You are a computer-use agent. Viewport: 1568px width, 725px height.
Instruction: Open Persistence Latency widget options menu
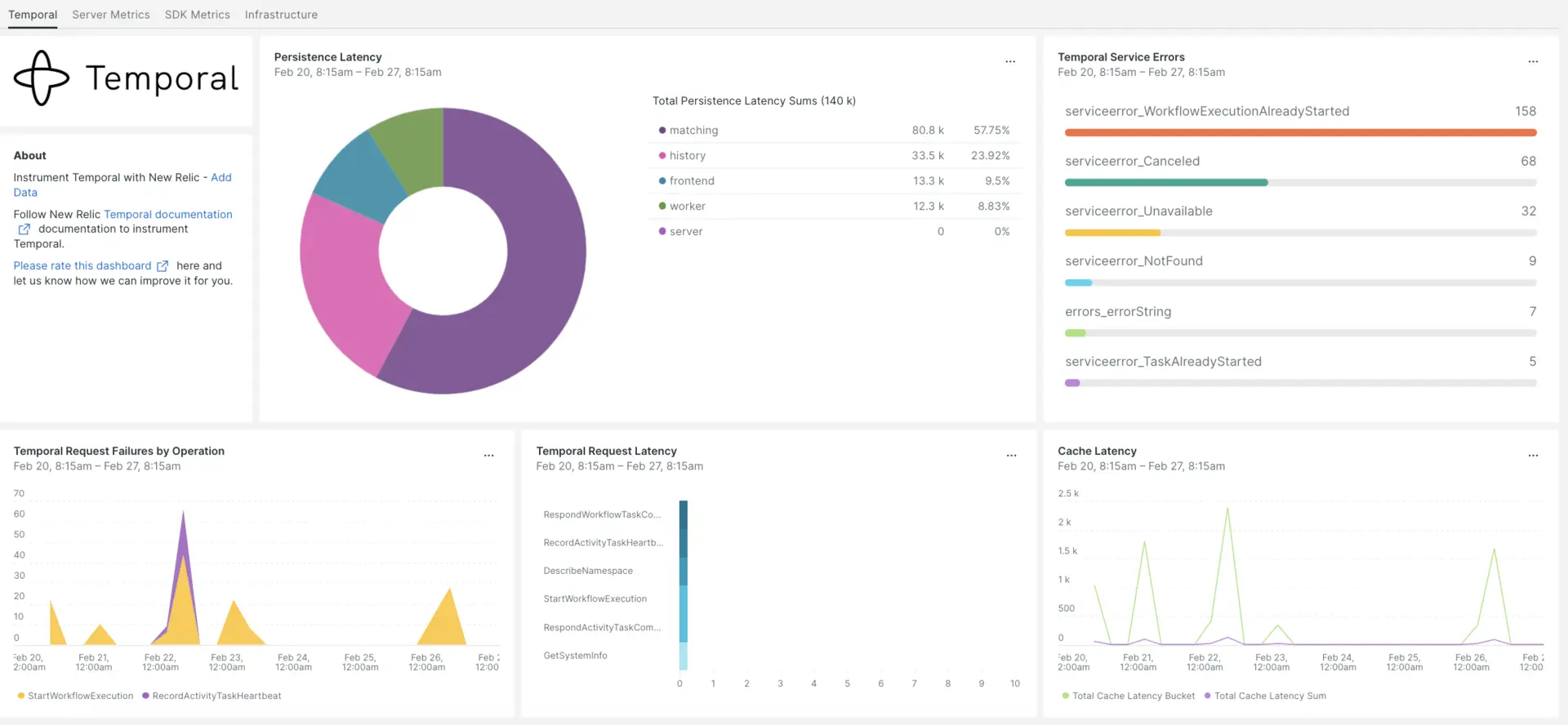click(x=1010, y=62)
